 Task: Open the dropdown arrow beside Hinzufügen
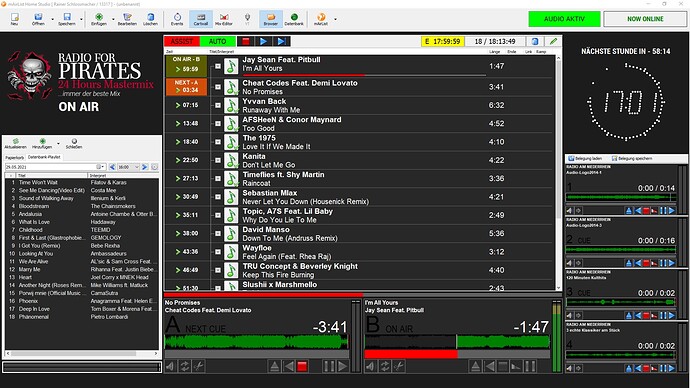point(58,144)
